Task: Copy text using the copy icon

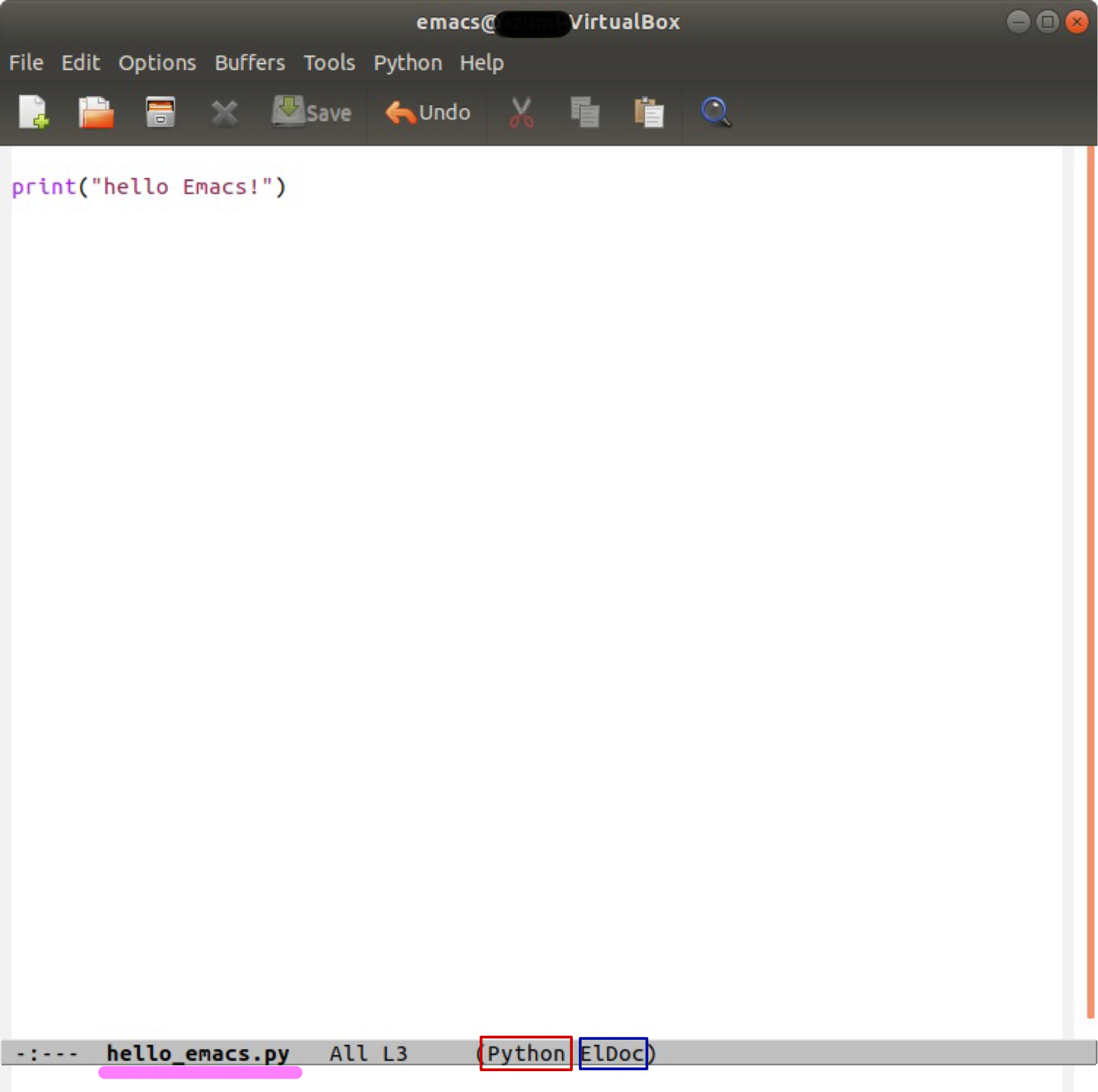Action: point(585,113)
